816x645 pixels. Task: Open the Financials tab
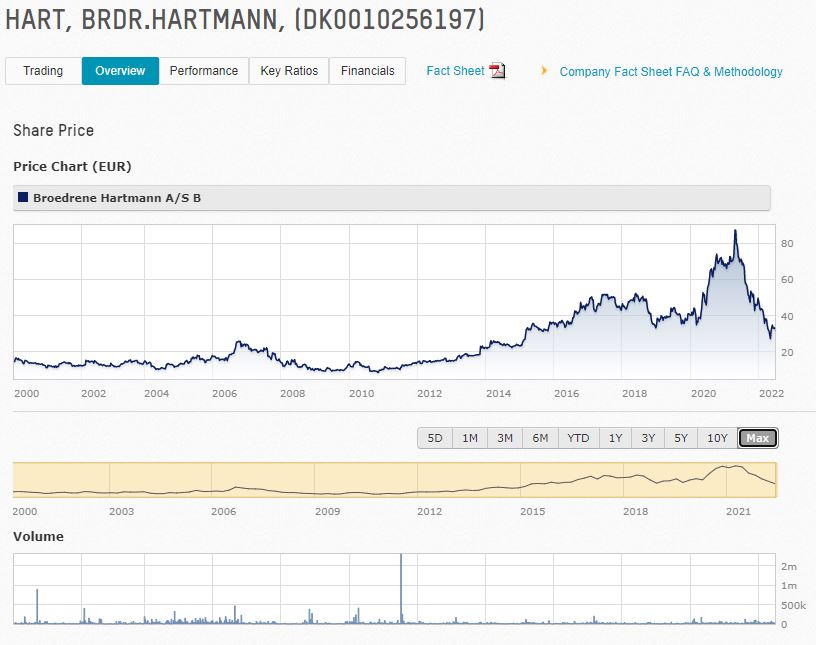pos(367,71)
